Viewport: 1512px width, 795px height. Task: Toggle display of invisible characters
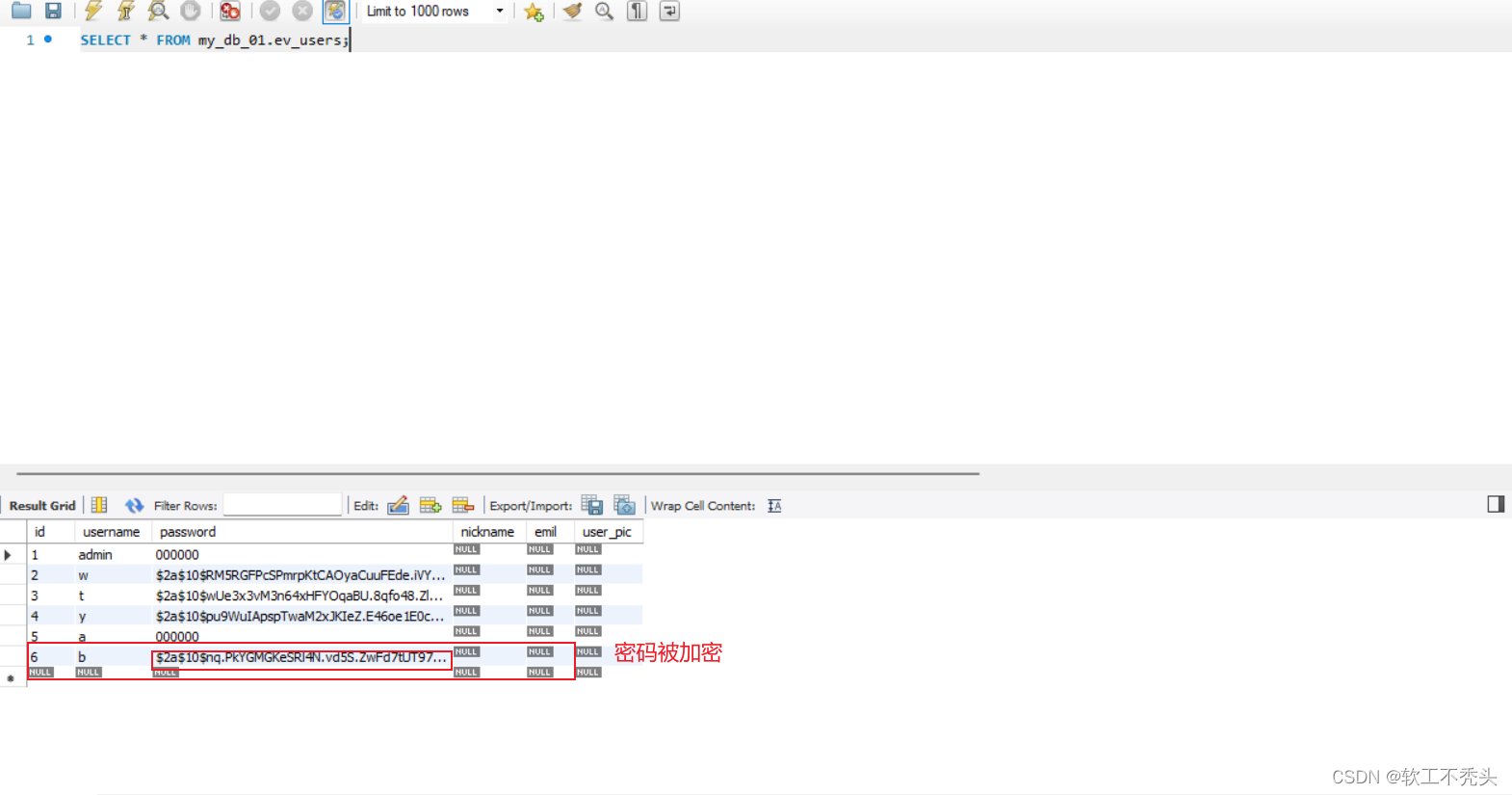coord(638,11)
